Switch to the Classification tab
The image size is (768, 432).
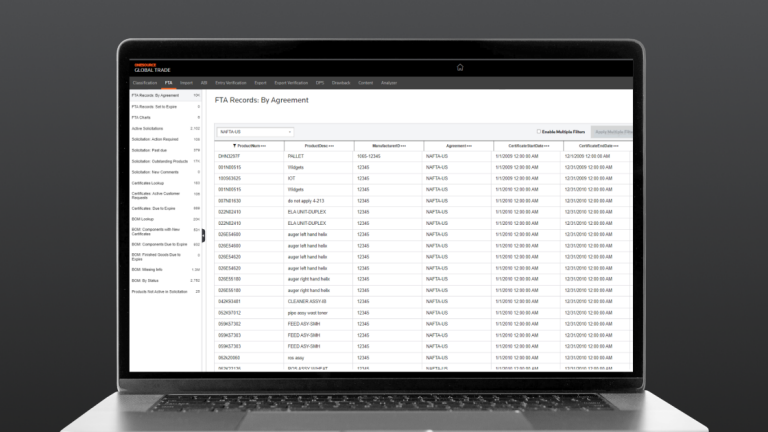pos(145,82)
